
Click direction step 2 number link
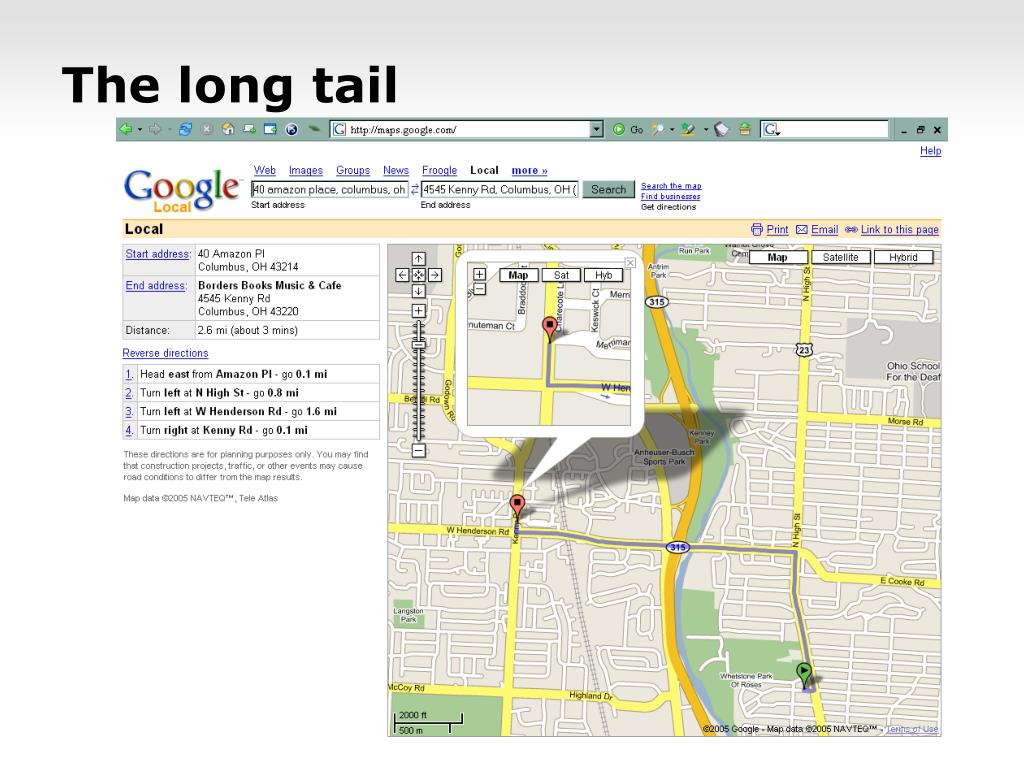pos(129,392)
